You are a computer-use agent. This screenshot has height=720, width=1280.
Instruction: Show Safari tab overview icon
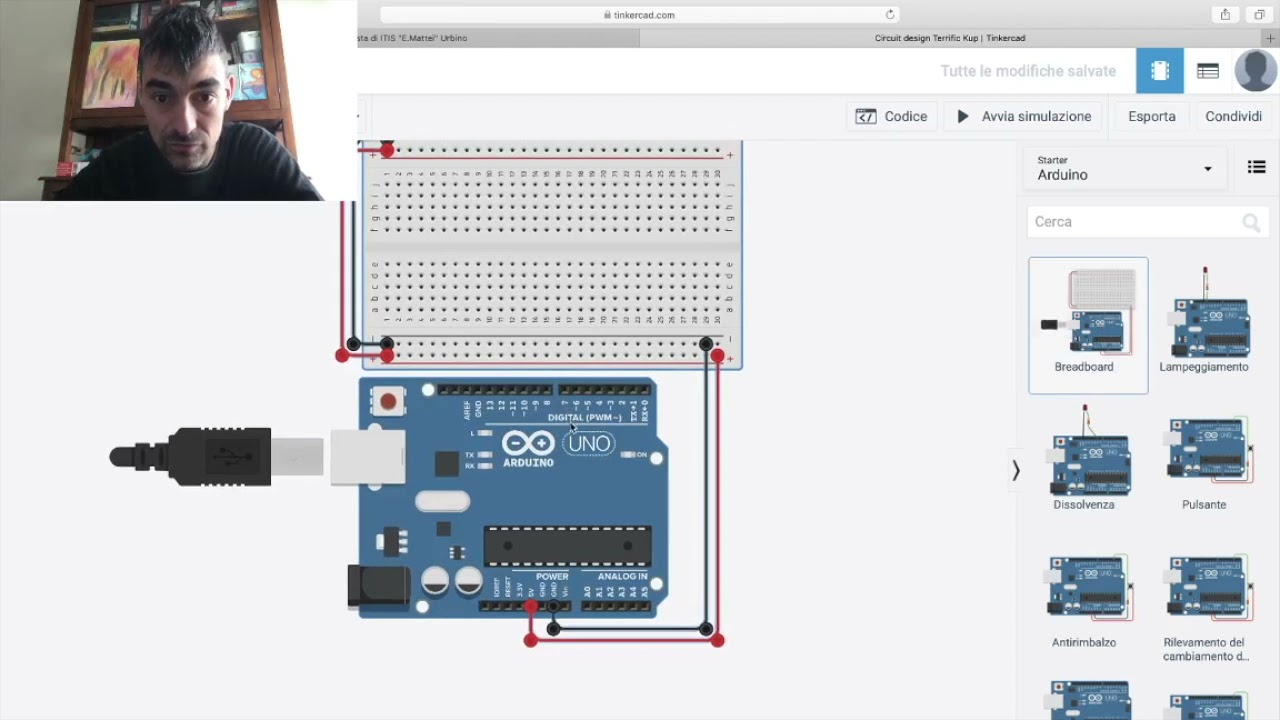1259,15
